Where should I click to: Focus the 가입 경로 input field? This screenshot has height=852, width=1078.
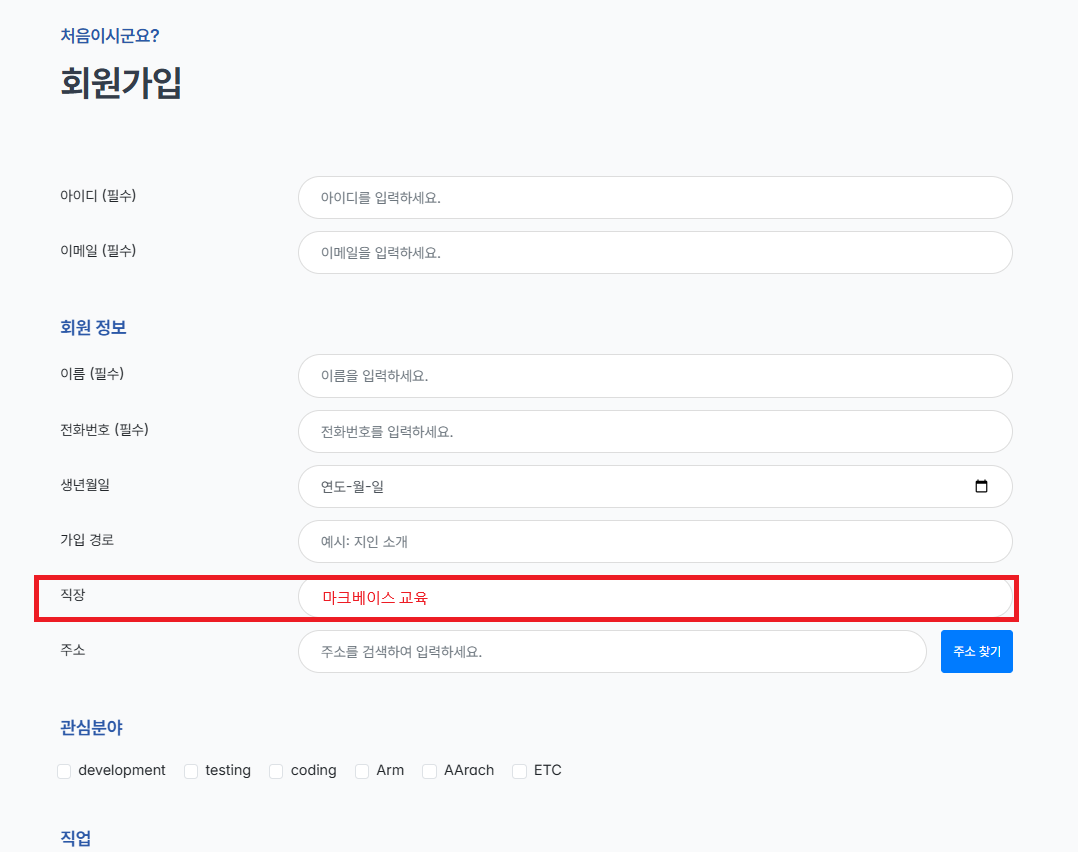click(x=655, y=542)
